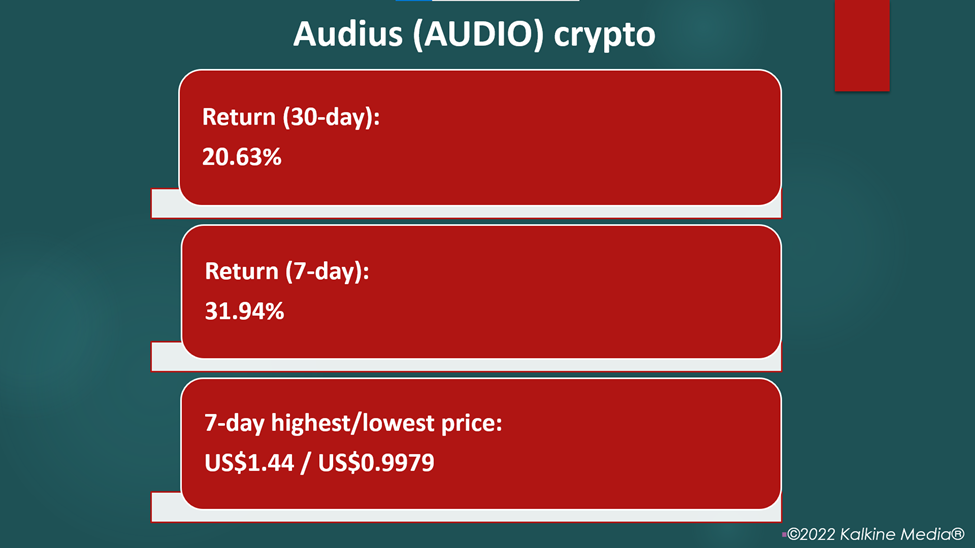Select the "Return (7-day):" label

pyautogui.click(x=287, y=272)
